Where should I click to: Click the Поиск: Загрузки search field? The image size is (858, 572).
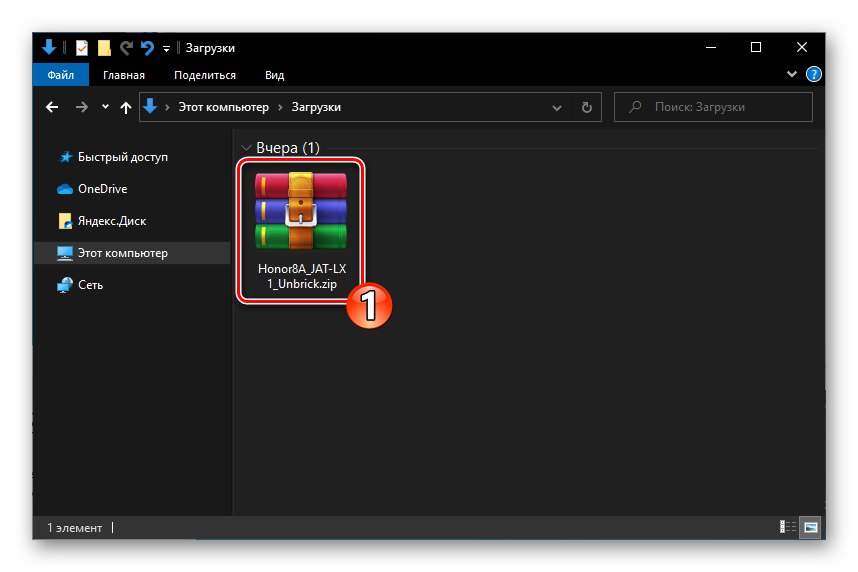pos(713,107)
